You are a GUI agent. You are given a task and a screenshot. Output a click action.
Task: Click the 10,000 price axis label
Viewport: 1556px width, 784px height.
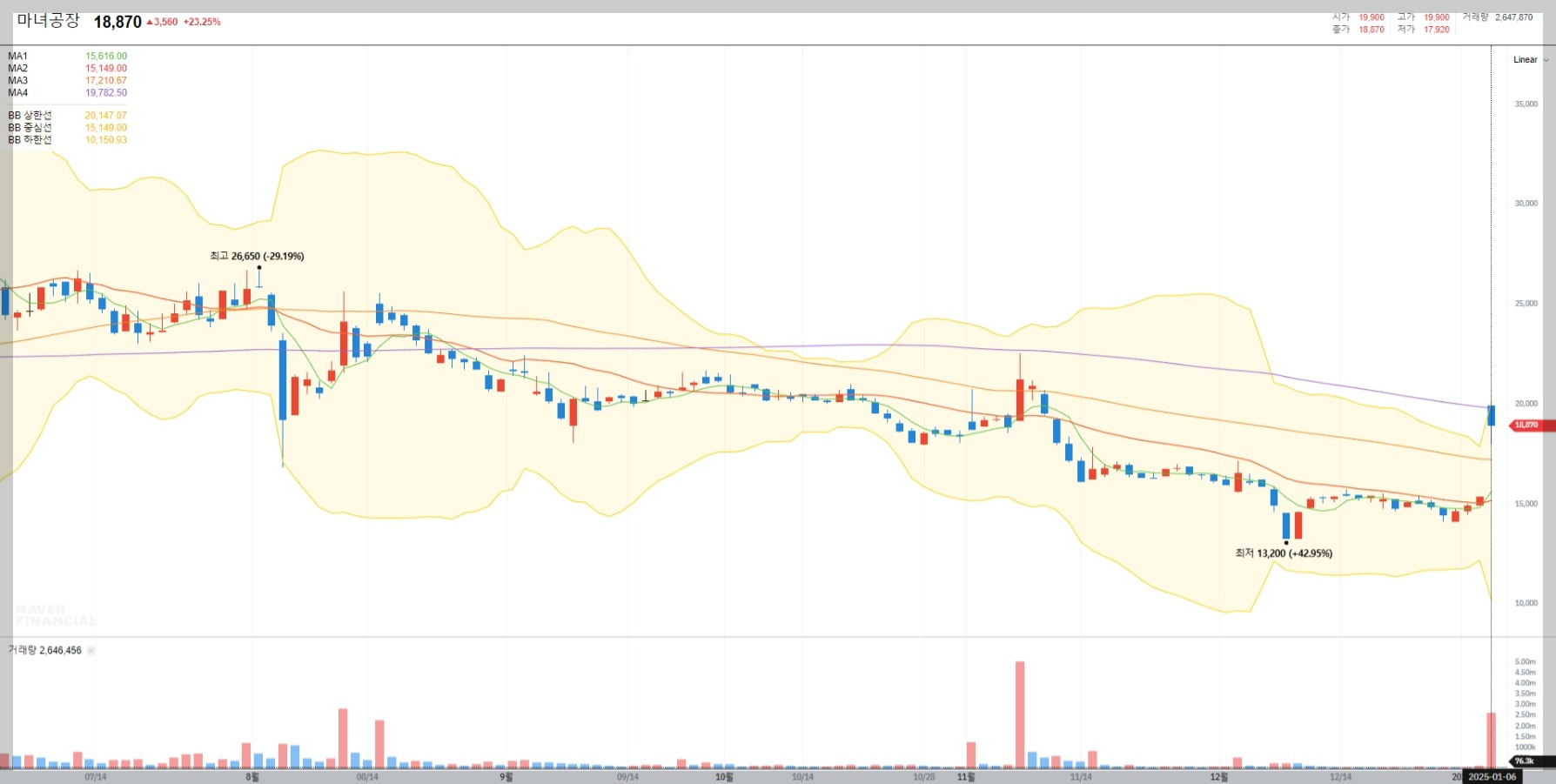[1526, 603]
